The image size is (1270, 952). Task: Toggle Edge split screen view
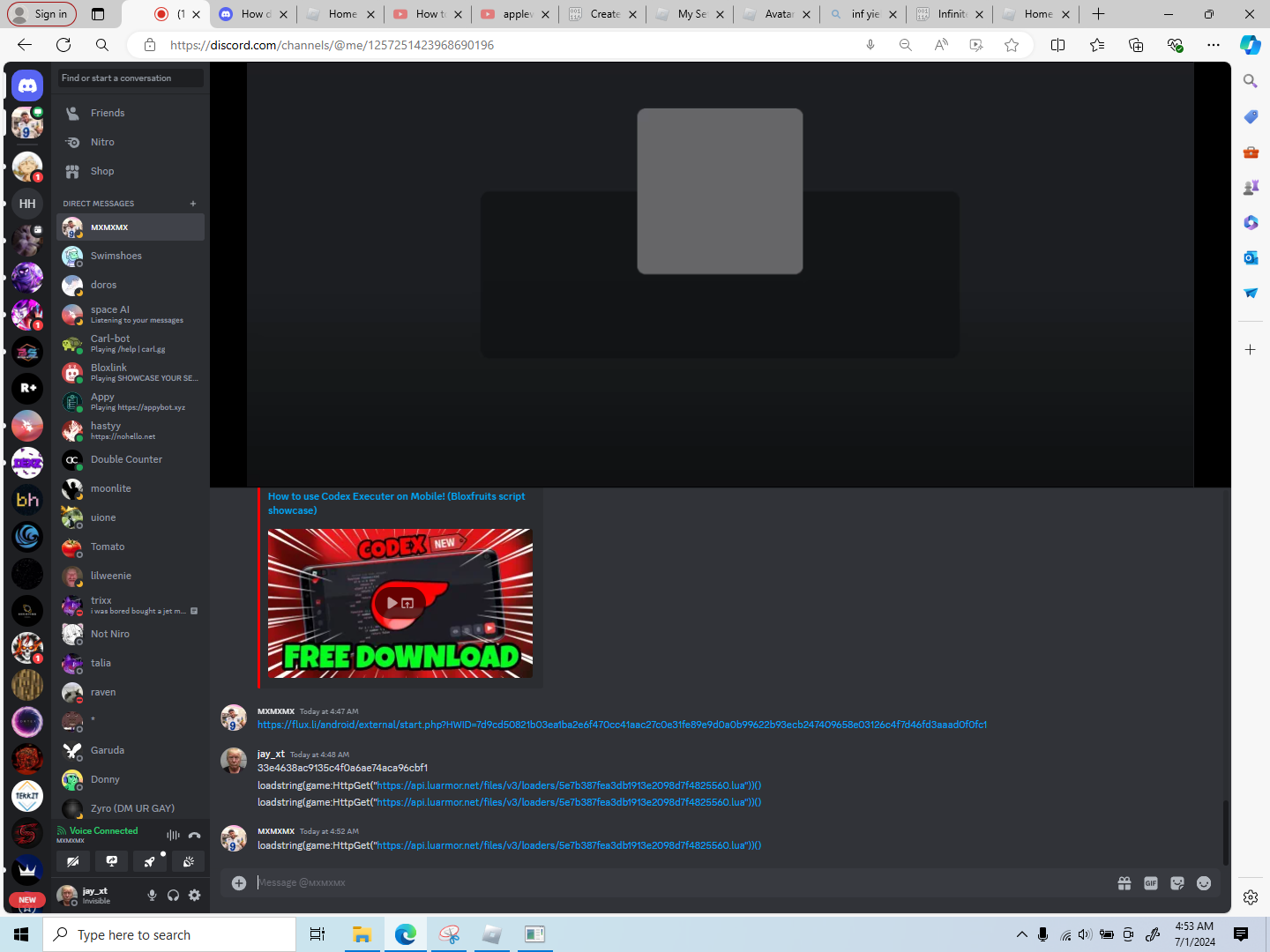point(1058,45)
